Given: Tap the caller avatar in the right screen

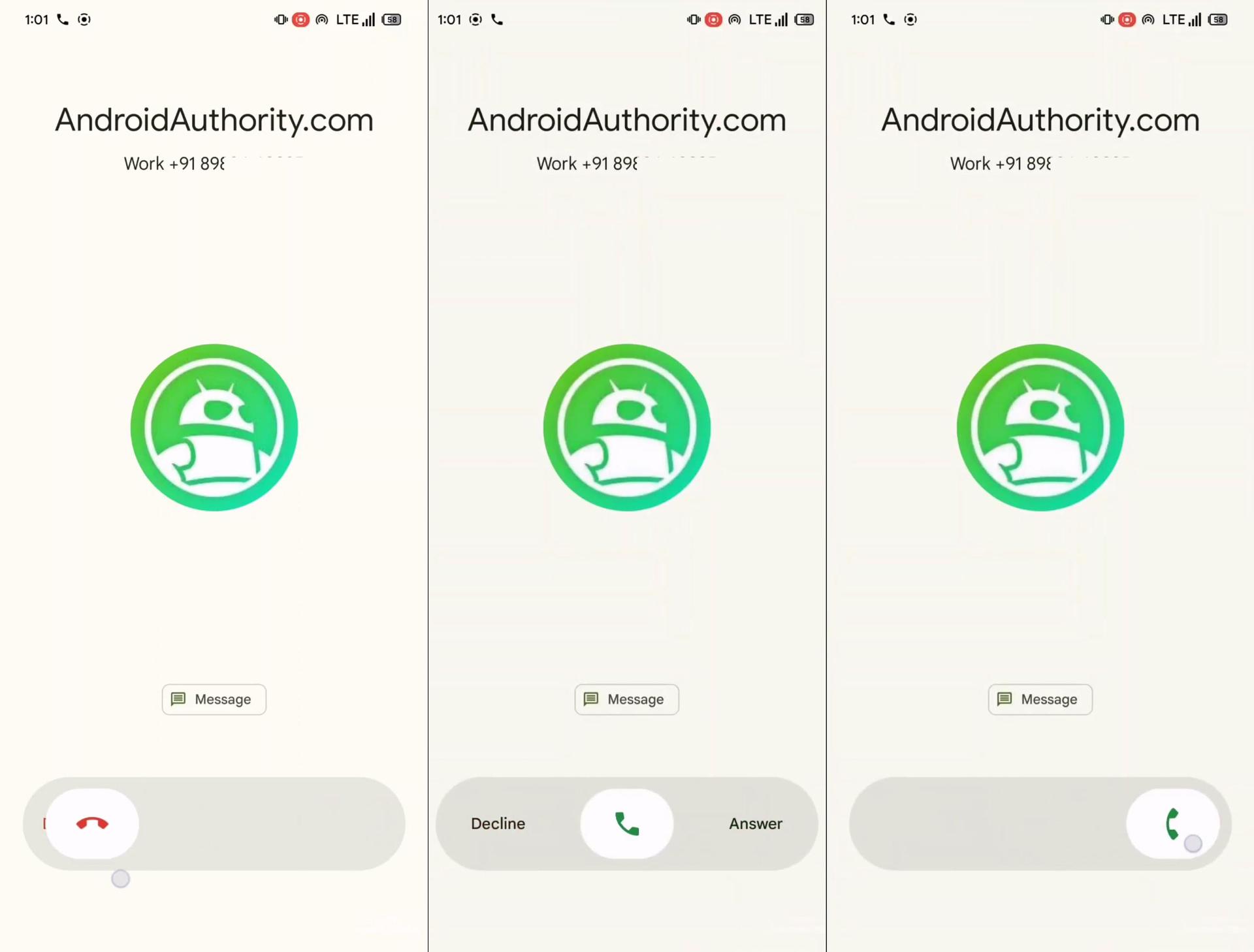Looking at the screenshot, I should pyautogui.click(x=1040, y=428).
